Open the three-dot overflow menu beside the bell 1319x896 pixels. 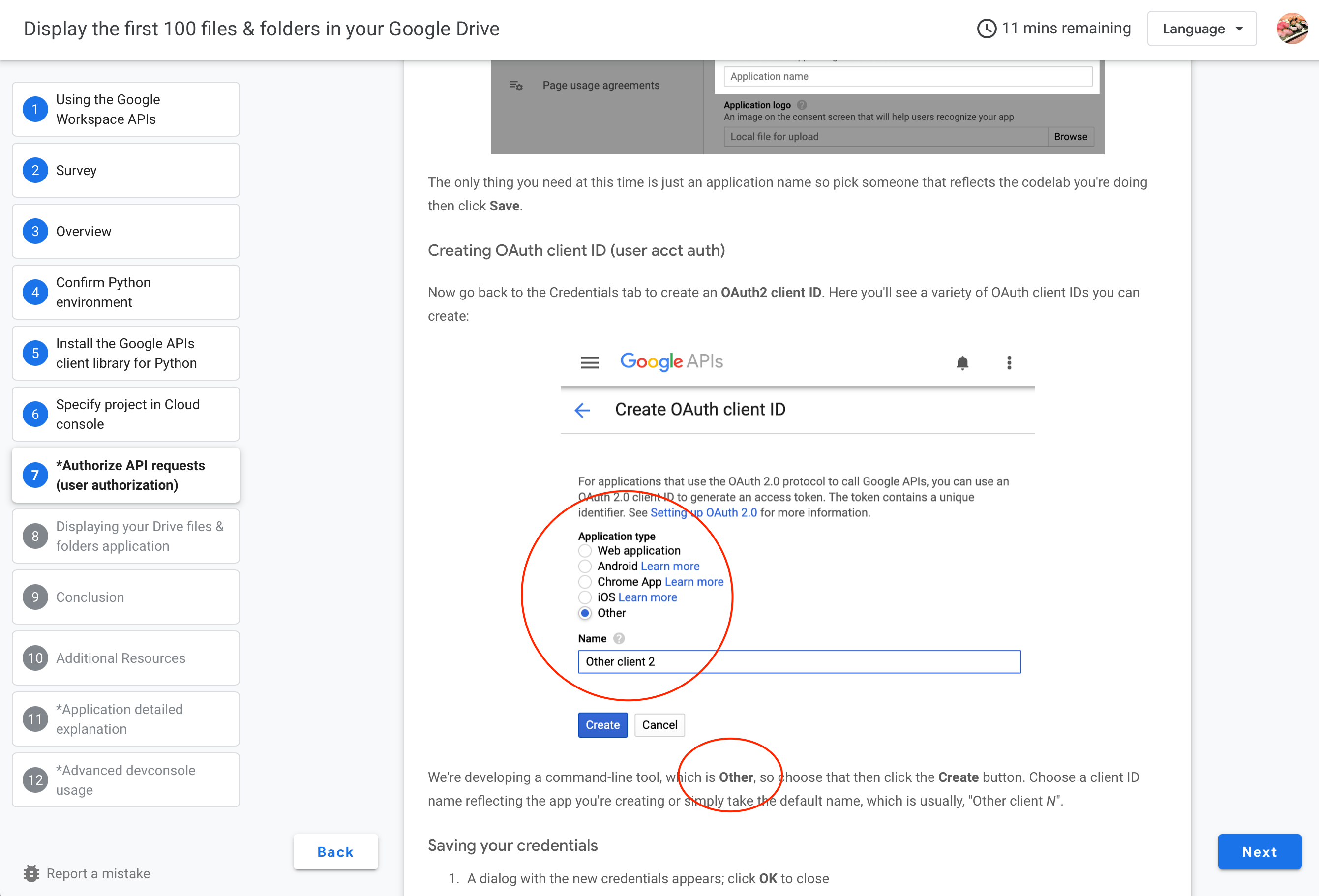1009,362
